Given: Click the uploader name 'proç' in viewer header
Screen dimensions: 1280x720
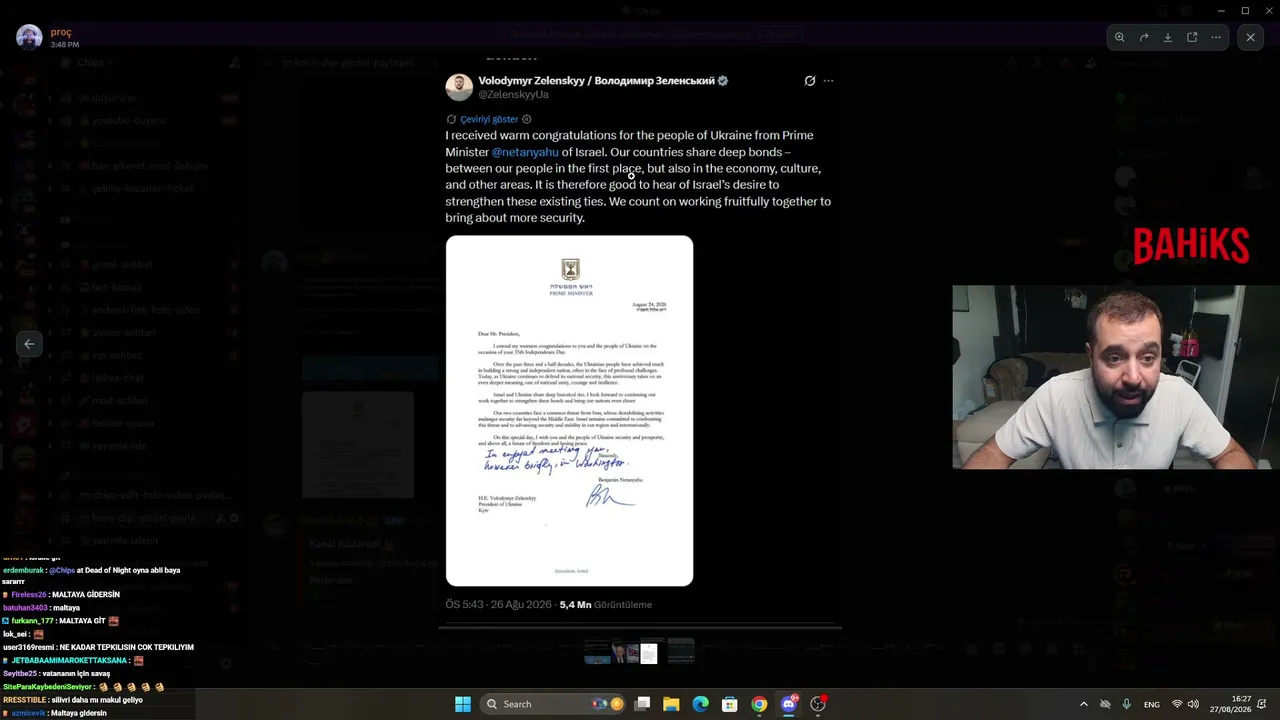Looking at the screenshot, I should coord(61,32).
